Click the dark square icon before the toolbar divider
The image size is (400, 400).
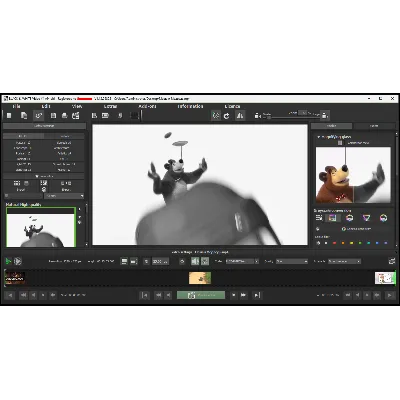[134, 115]
